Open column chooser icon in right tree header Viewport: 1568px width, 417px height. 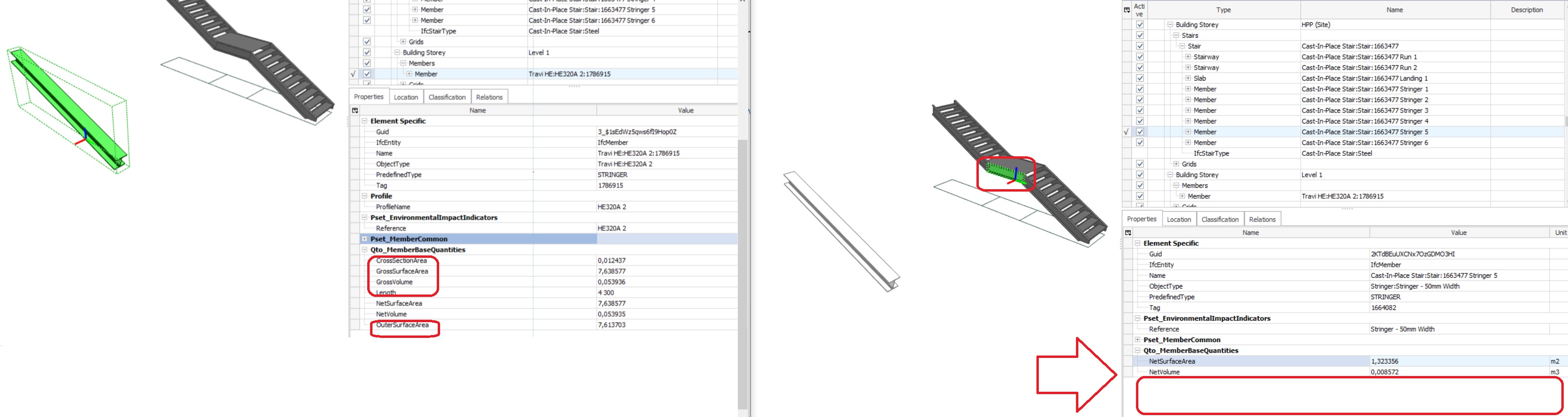[1126, 10]
